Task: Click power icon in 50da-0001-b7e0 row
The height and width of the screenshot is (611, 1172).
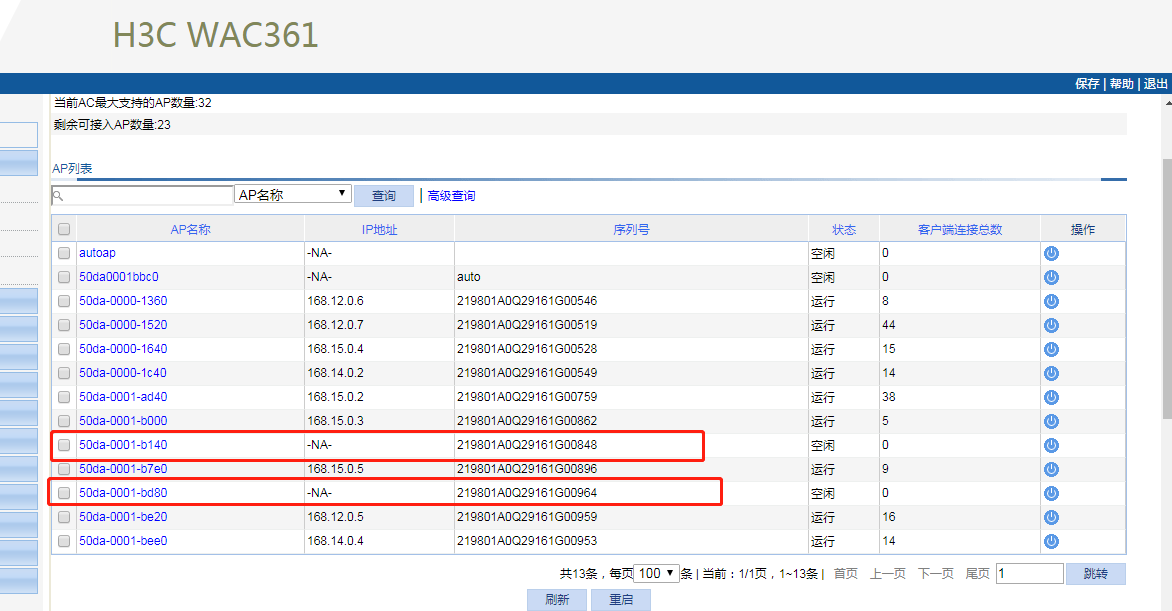Action: (x=1051, y=469)
